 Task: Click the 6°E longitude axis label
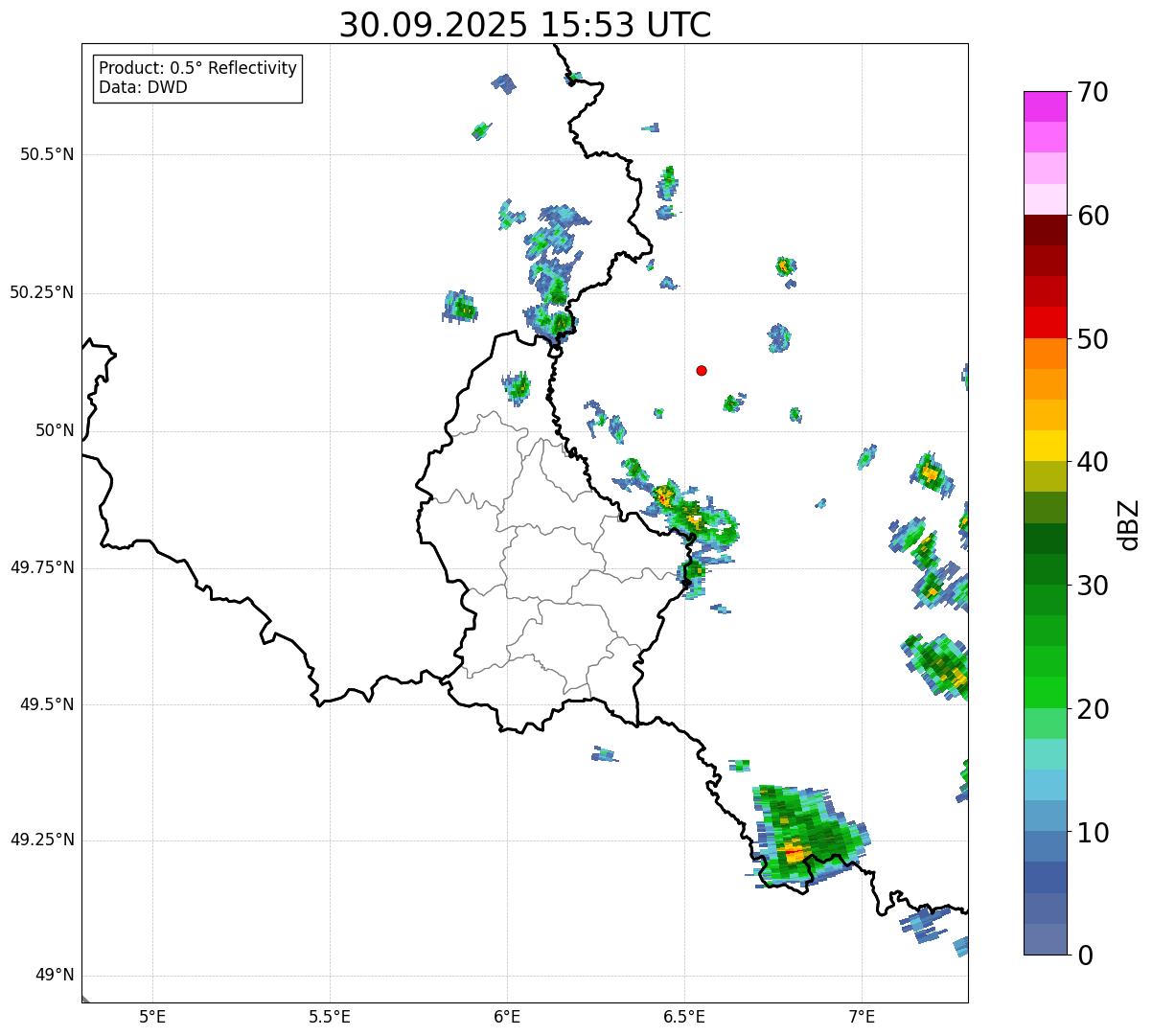pos(507,1017)
